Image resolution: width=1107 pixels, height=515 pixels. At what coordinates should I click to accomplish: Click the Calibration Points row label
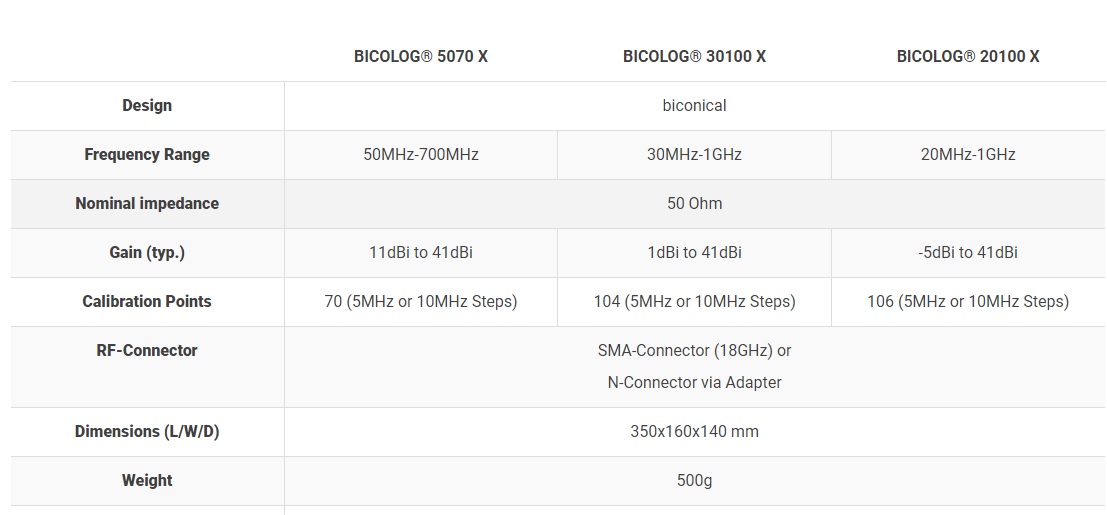147,301
